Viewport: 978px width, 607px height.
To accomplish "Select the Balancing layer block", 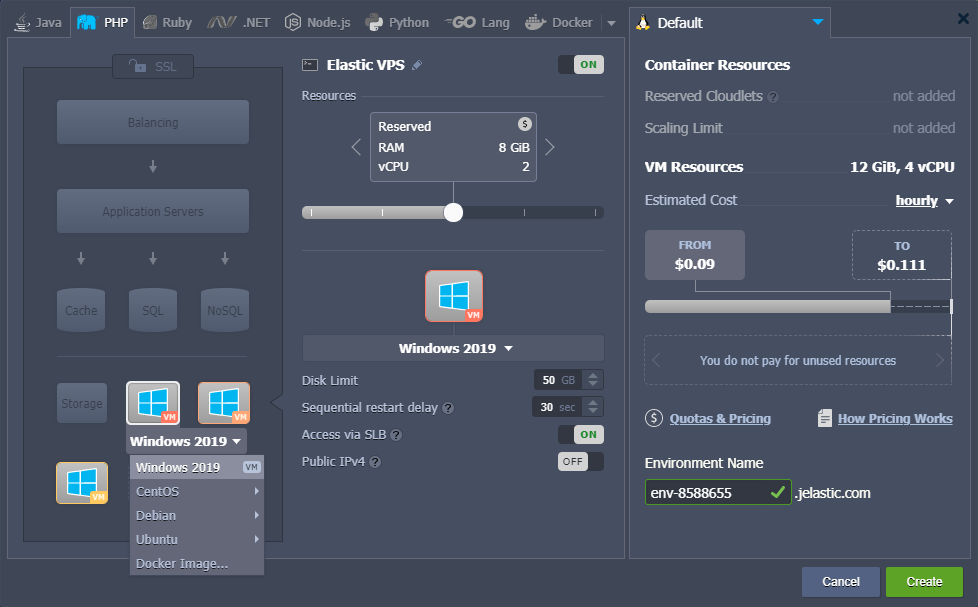I will pyautogui.click(x=153, y=122).
